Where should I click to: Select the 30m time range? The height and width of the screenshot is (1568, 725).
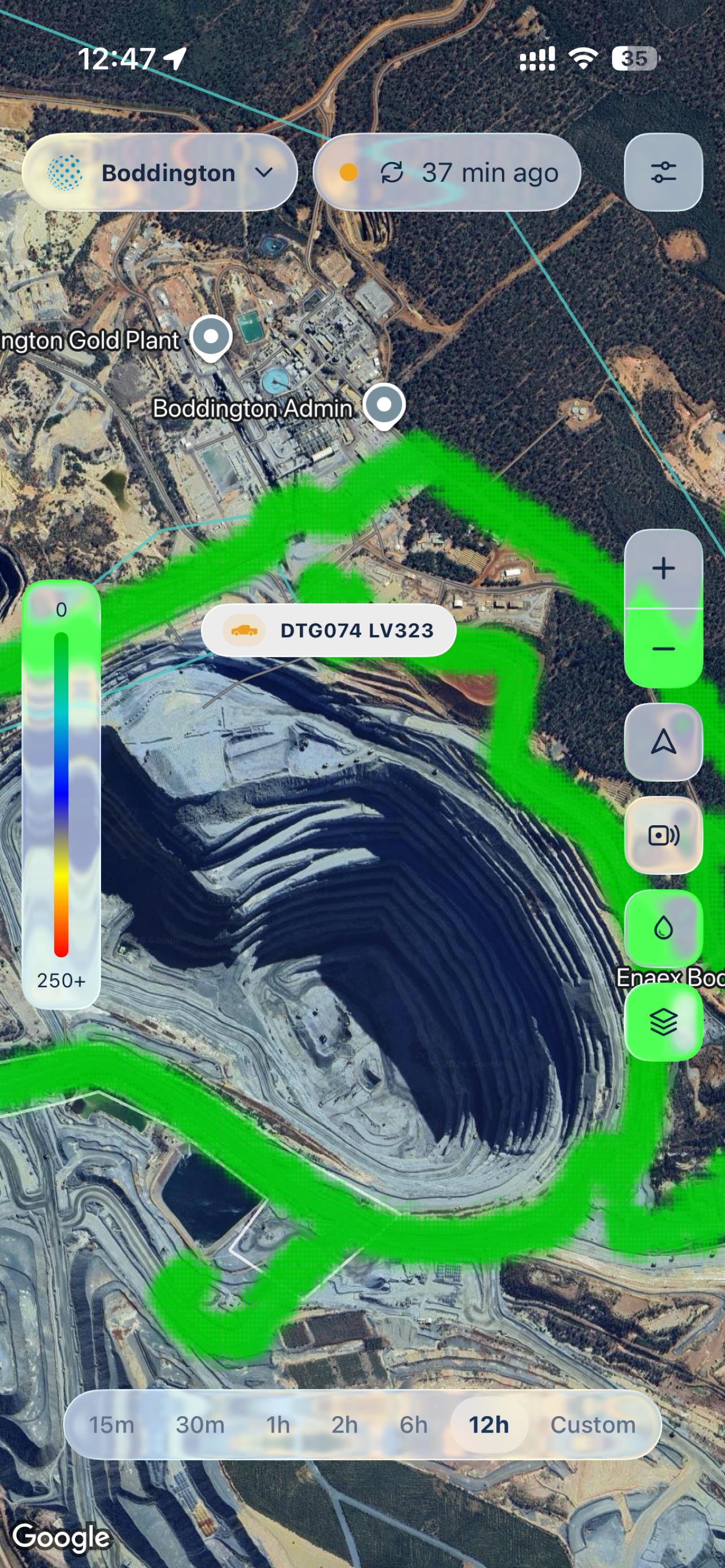point(200,1425)
